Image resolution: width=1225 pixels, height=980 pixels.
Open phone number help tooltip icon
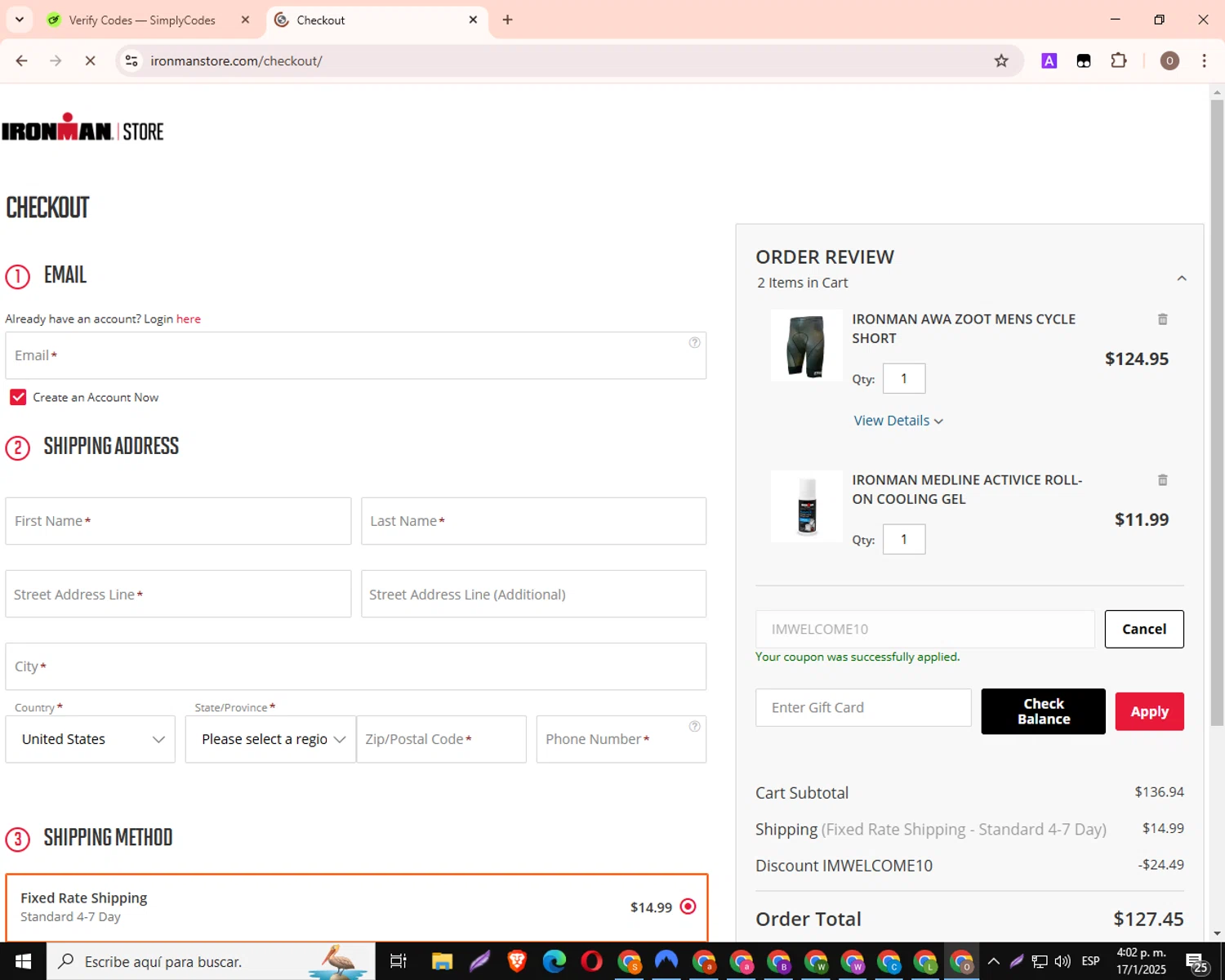(x=694, y=726)
